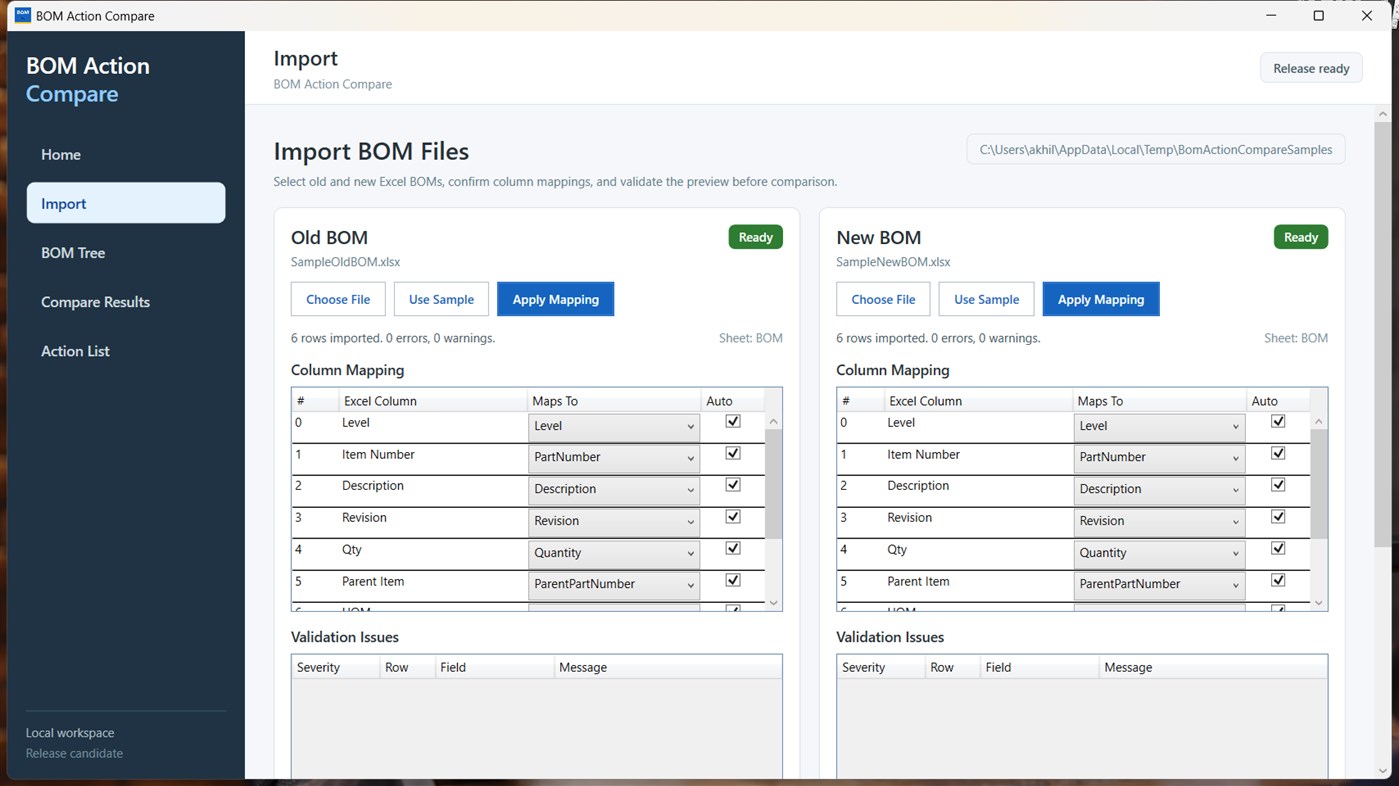This screenshot has height=786, width=1399.
Task: Click the BOM app icon in title bar
Action: point(22,15)
